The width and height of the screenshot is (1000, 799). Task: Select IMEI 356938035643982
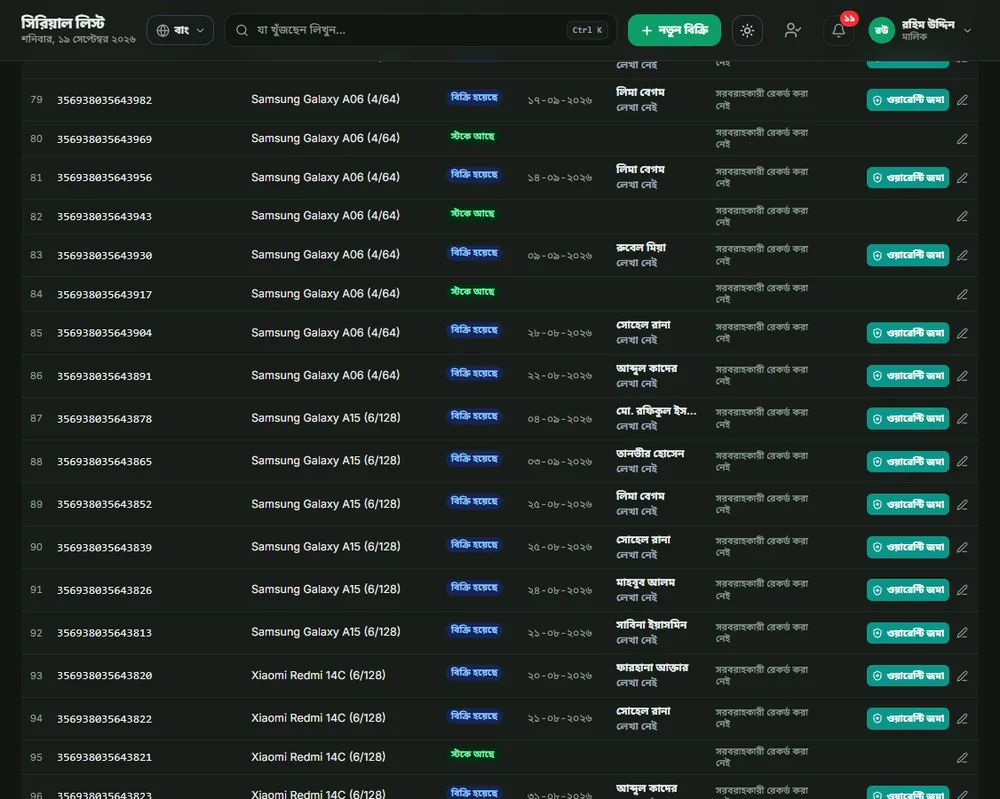click(105, 100)
